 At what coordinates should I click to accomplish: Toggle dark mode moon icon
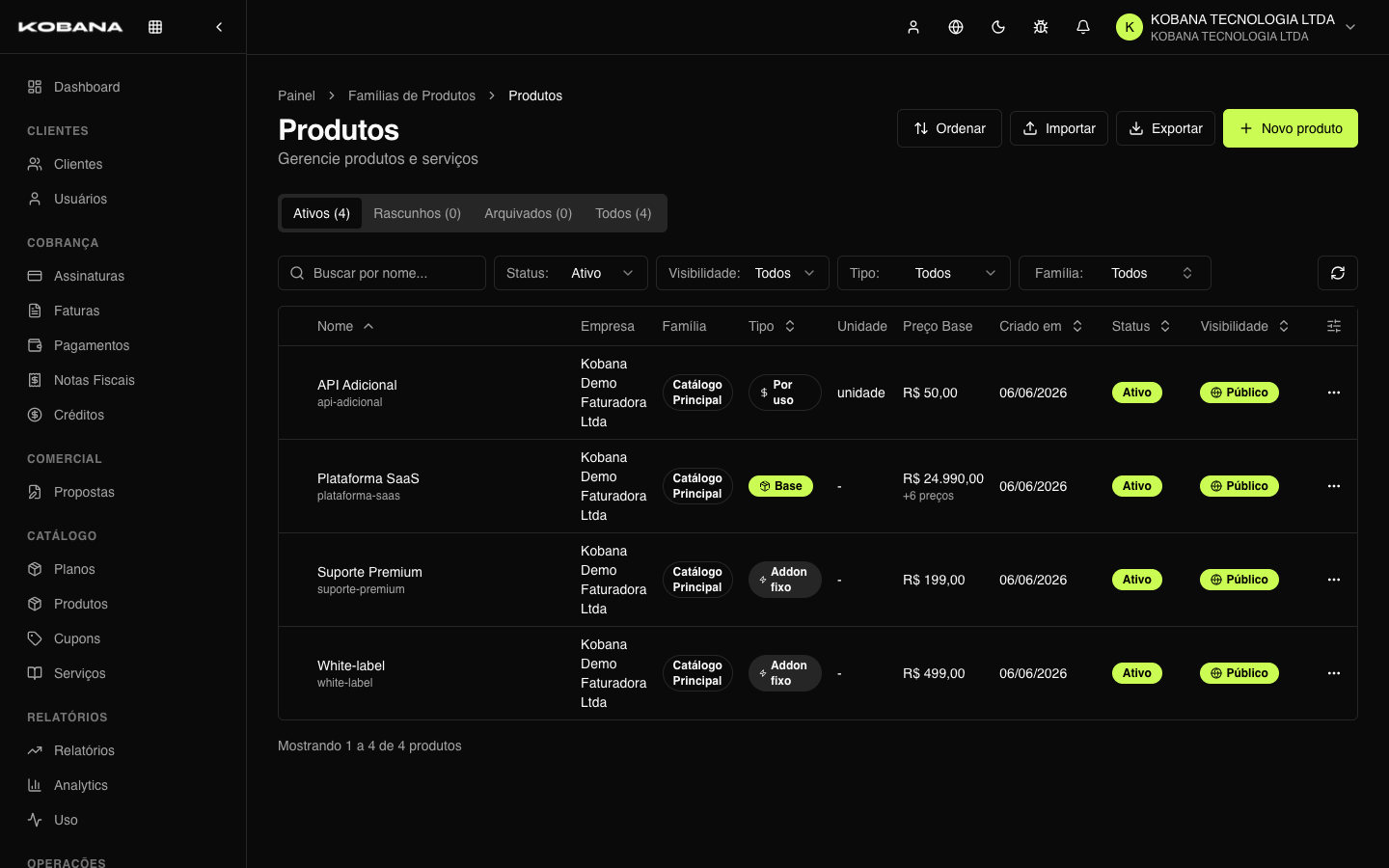point(998,27)
